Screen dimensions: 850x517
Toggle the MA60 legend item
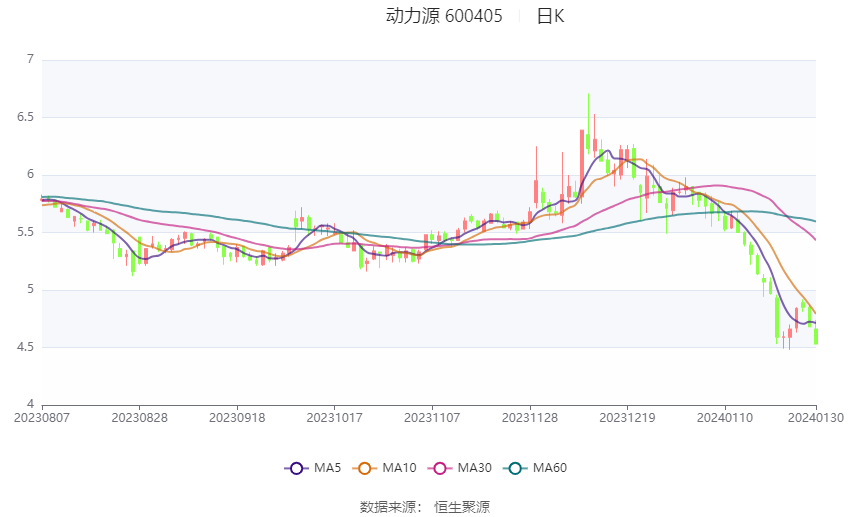click(x=535, y=468)
